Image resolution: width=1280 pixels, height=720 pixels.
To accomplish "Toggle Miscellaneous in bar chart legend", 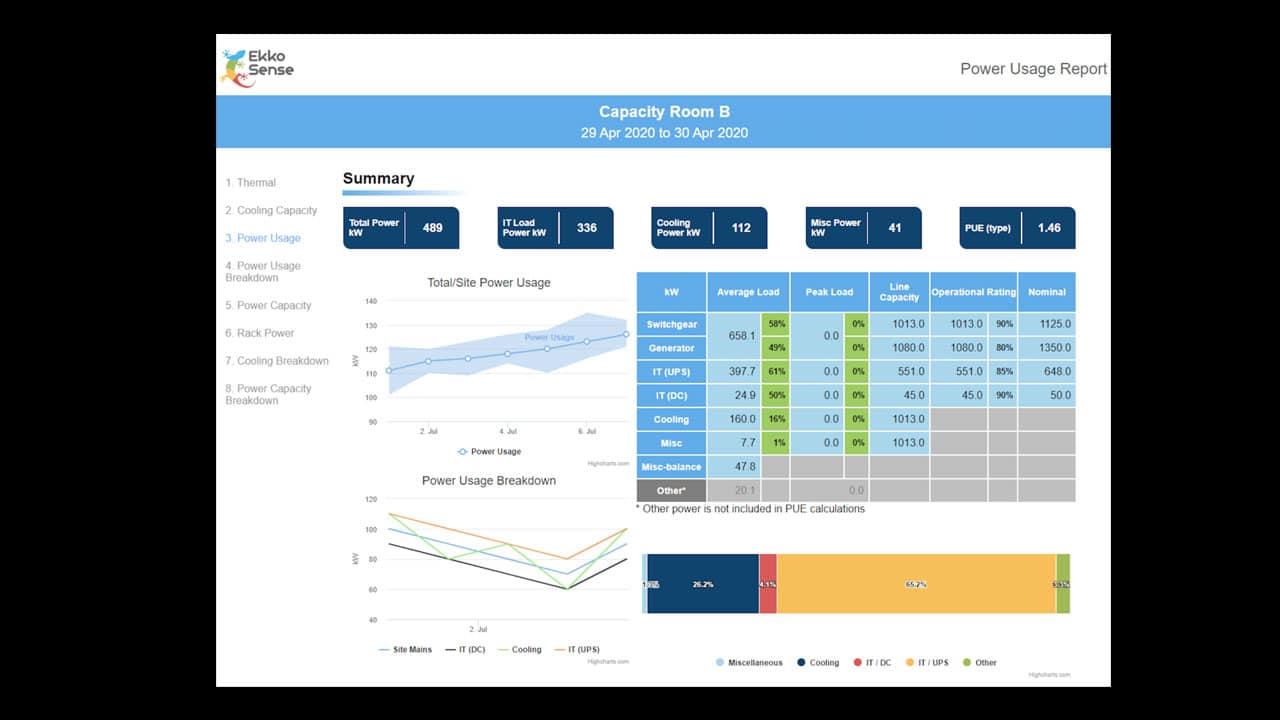I will (x=750, y=663).
